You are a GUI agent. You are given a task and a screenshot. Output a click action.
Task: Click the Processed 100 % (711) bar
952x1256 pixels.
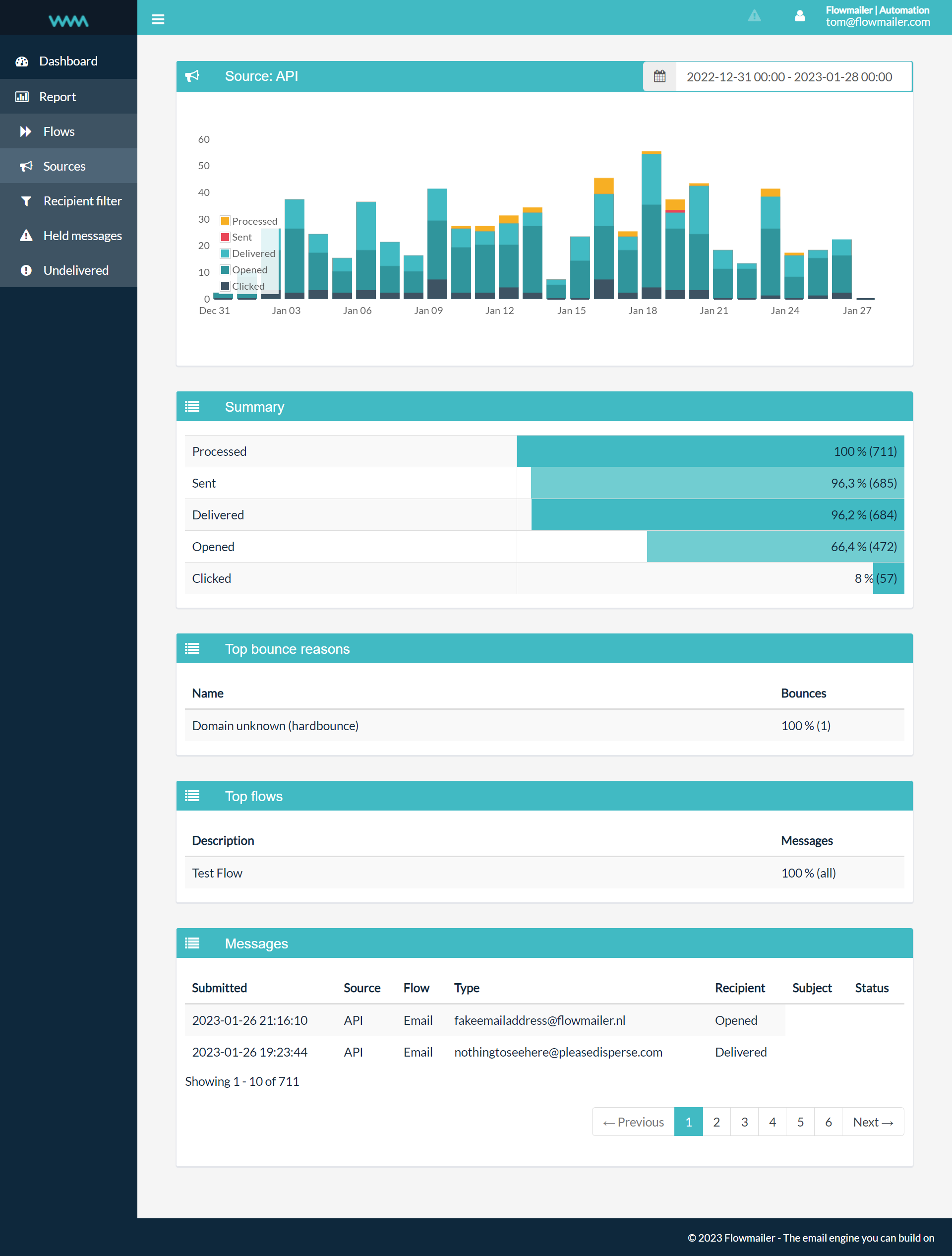(710, 451)
